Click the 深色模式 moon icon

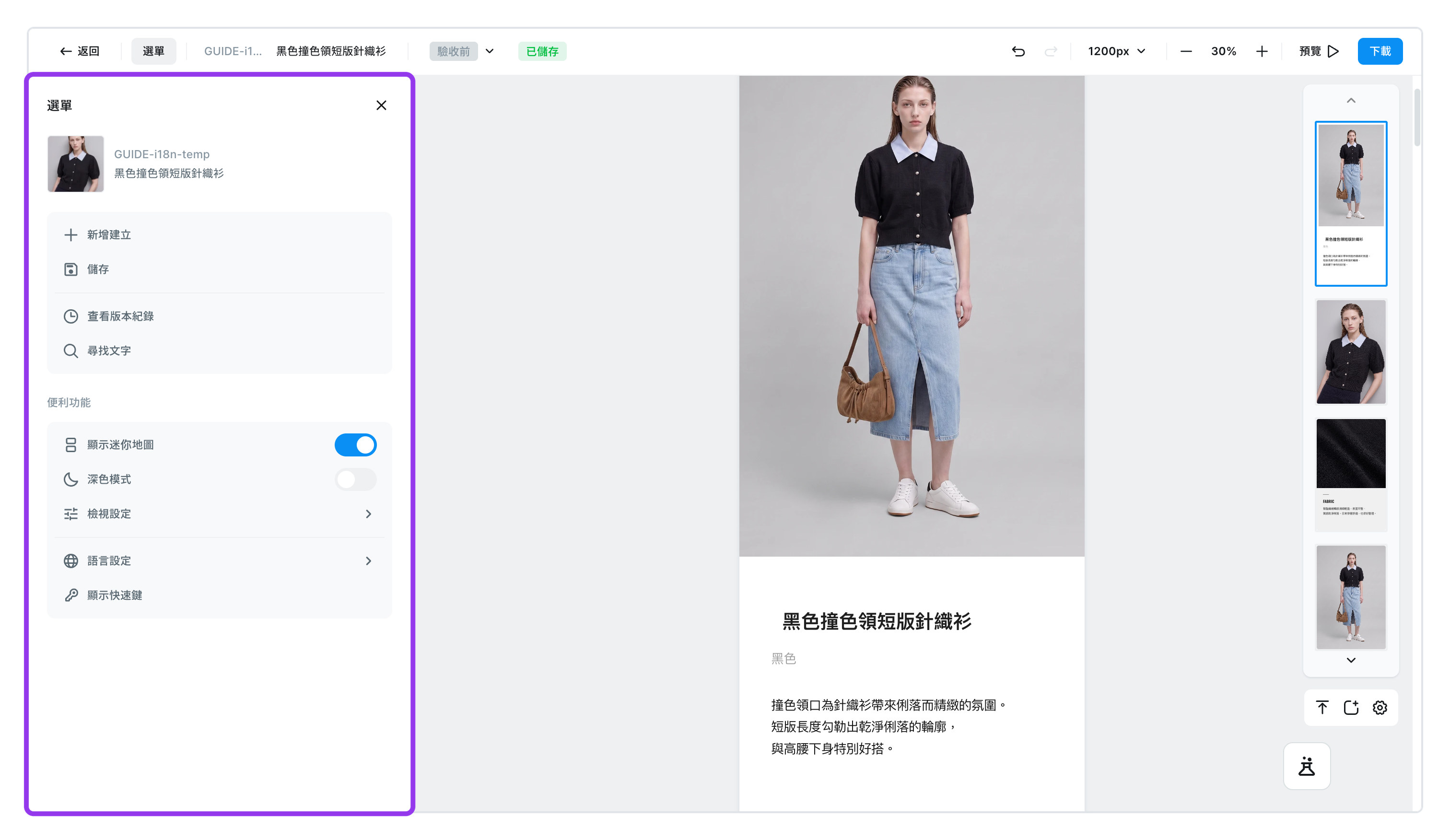coord(71,479)
